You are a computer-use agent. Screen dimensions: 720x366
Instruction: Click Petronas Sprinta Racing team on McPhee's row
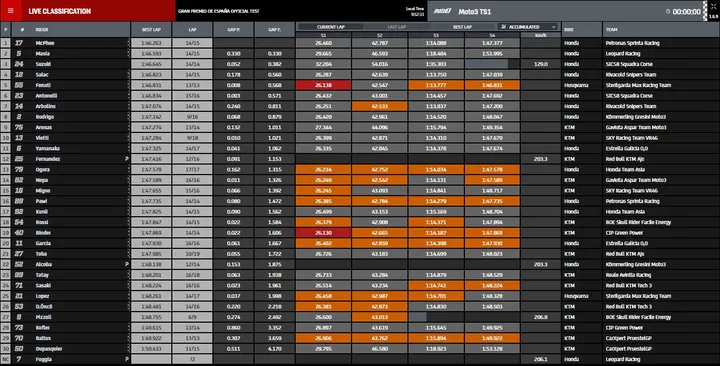pyautogui.click(x=632, y=43)
